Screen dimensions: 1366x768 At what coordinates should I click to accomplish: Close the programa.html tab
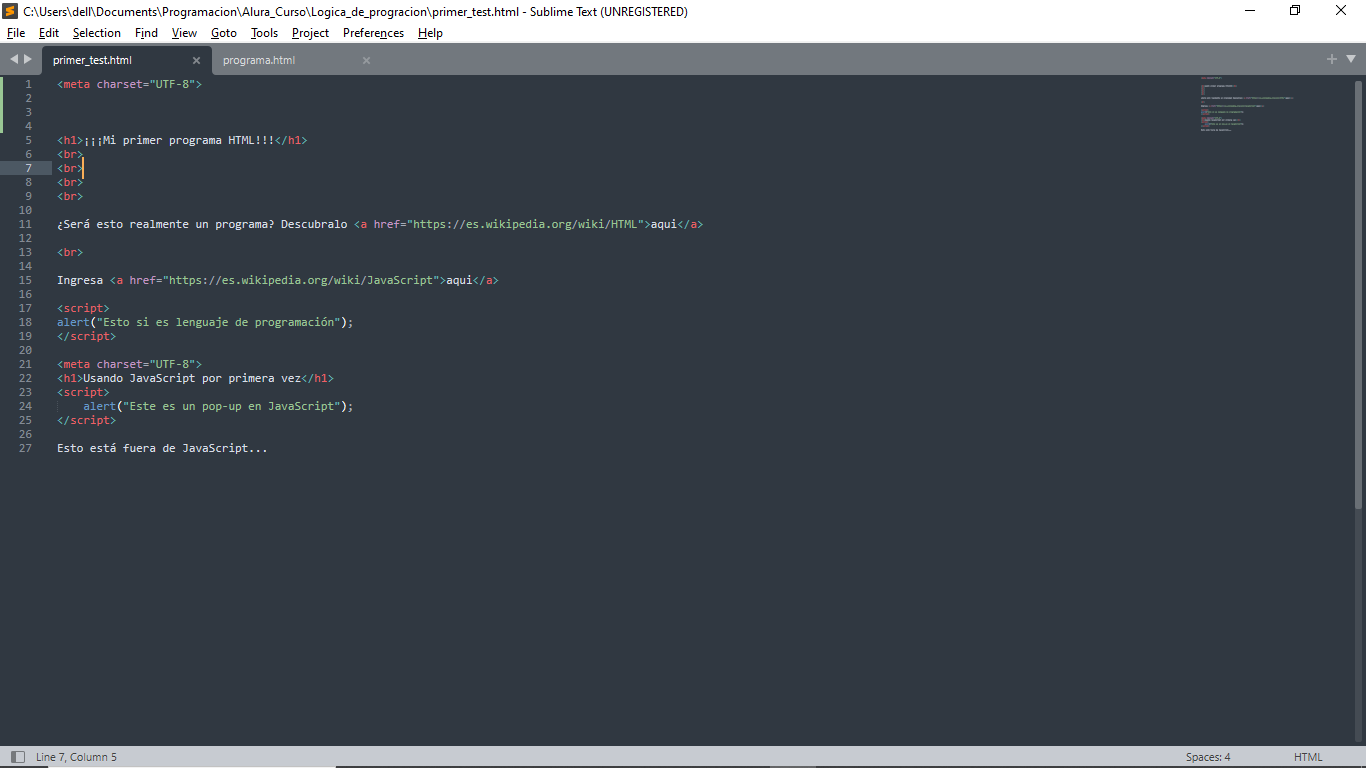coord(366,60)
